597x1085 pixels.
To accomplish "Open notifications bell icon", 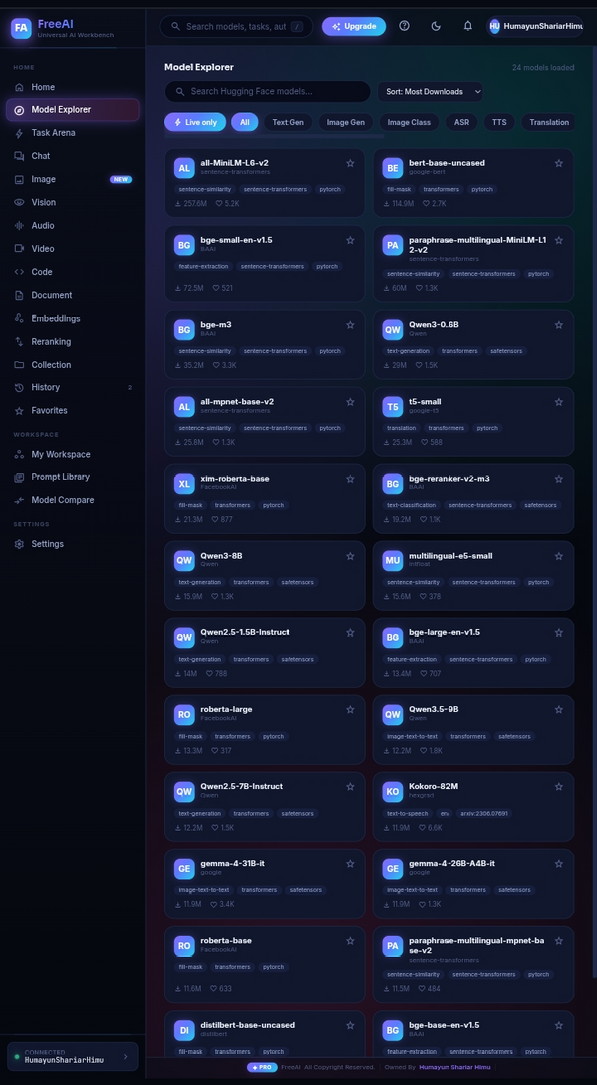I will (x=468, y=26).
